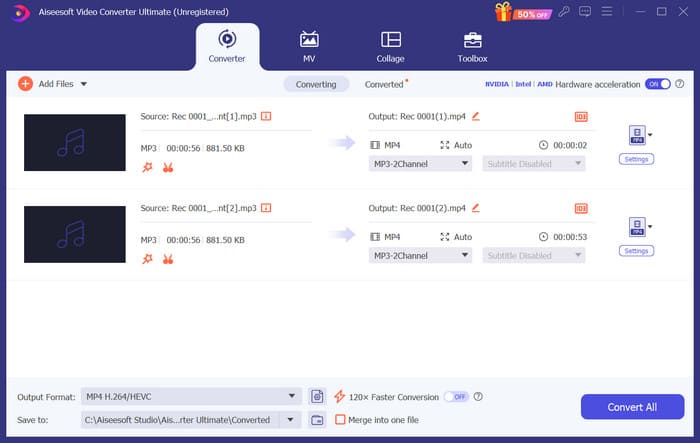Edit ID3 metadata for Rec 0001(2).mp4

(x=581, y=209)
